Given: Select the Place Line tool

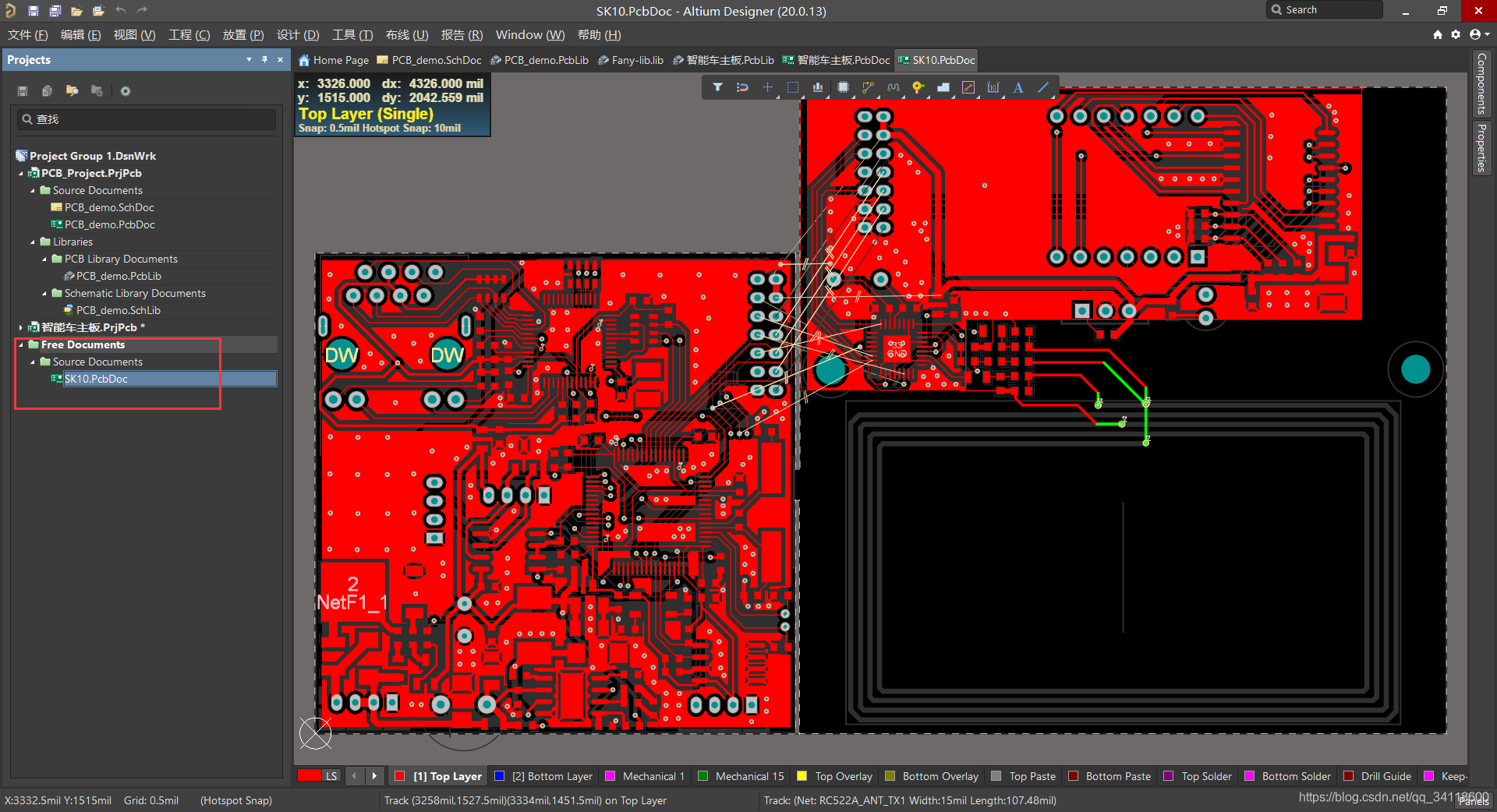Looking at the screenshot, I should (x=1044, y=87).
